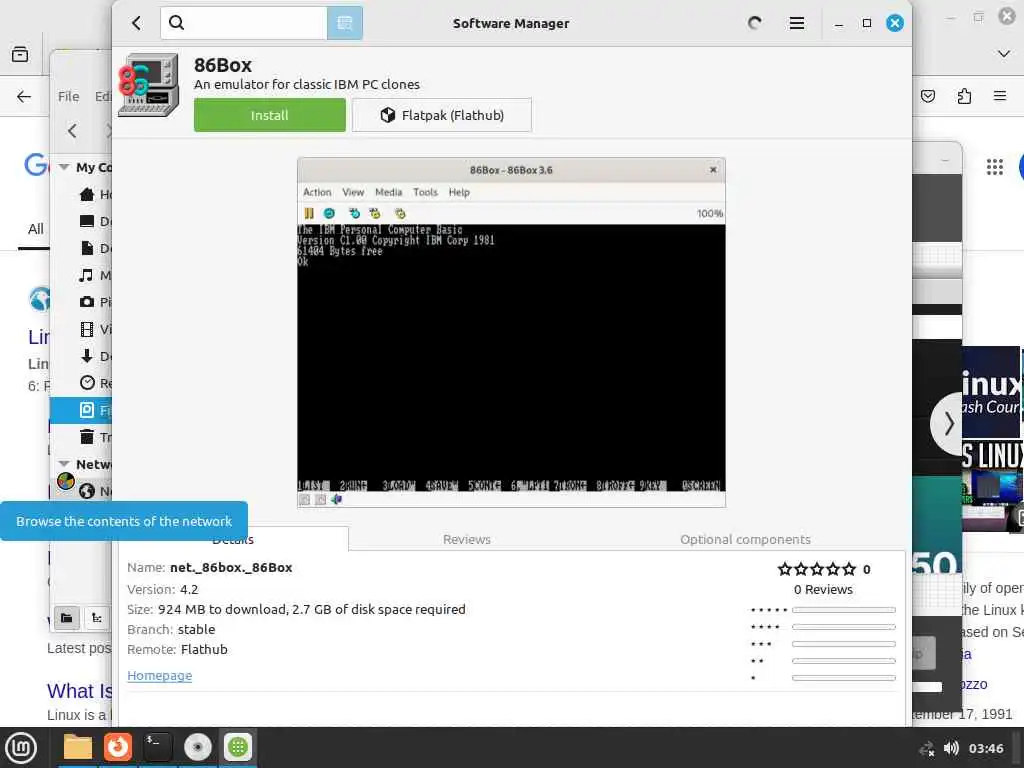This screenshot has width=1024, height=768.
Task: Switch to the Optional components tab
Action: pos(745,539)
